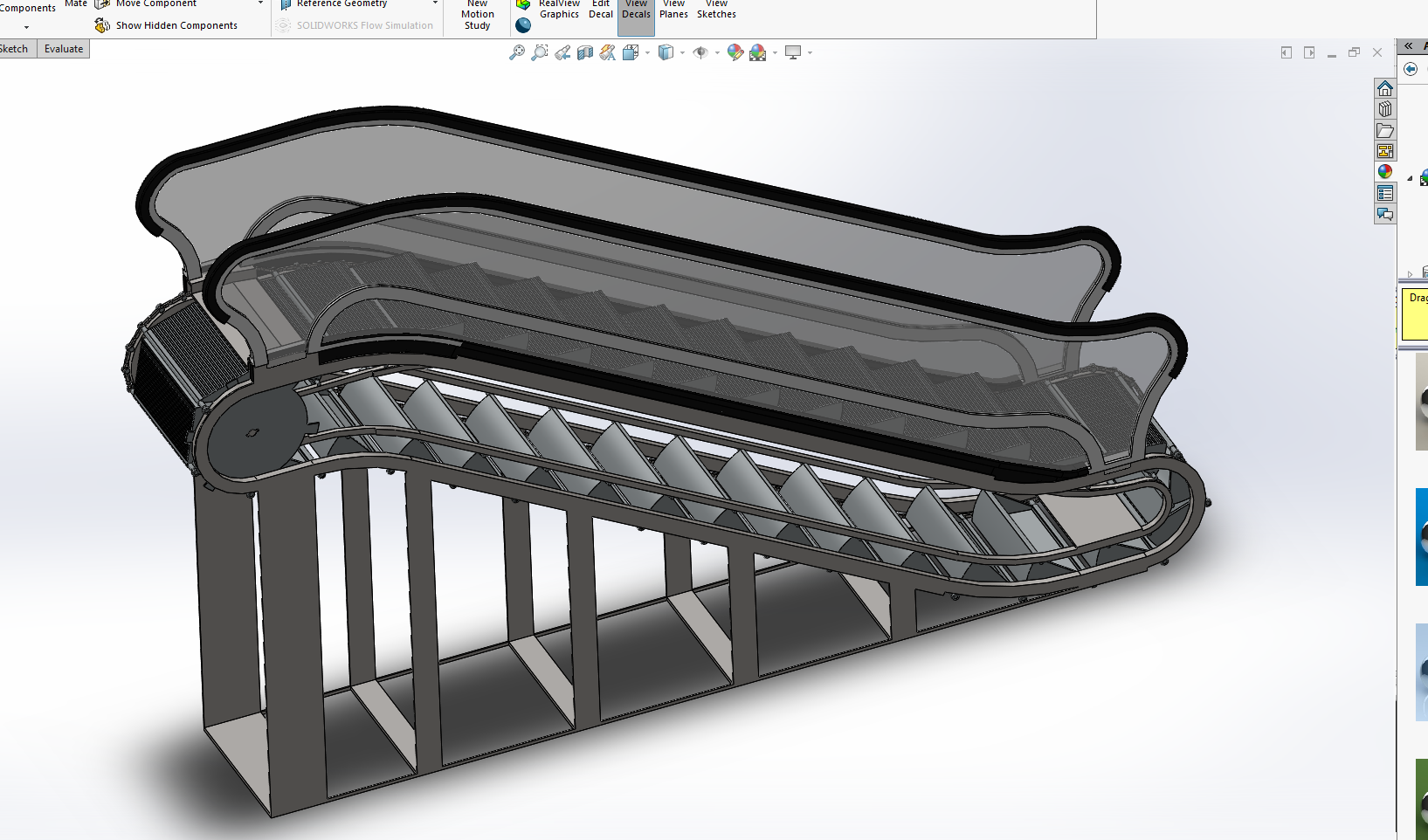Open the Dynamic Annotation Views icon
Screen dimensions: 1428x840
coord(608,52)
